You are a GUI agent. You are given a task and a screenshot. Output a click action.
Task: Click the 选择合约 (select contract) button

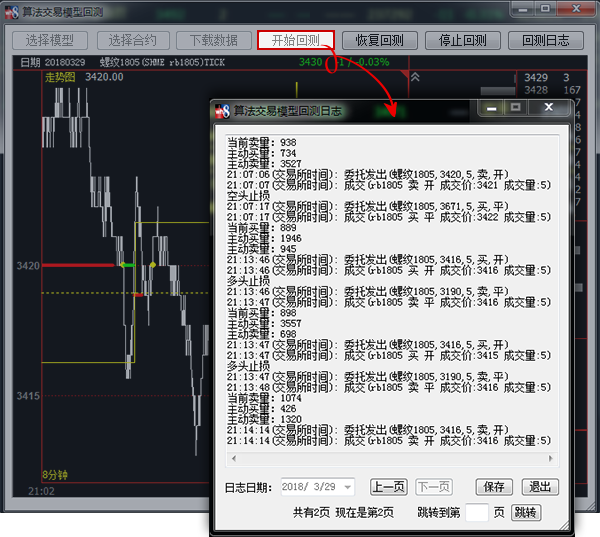point(133,40)
